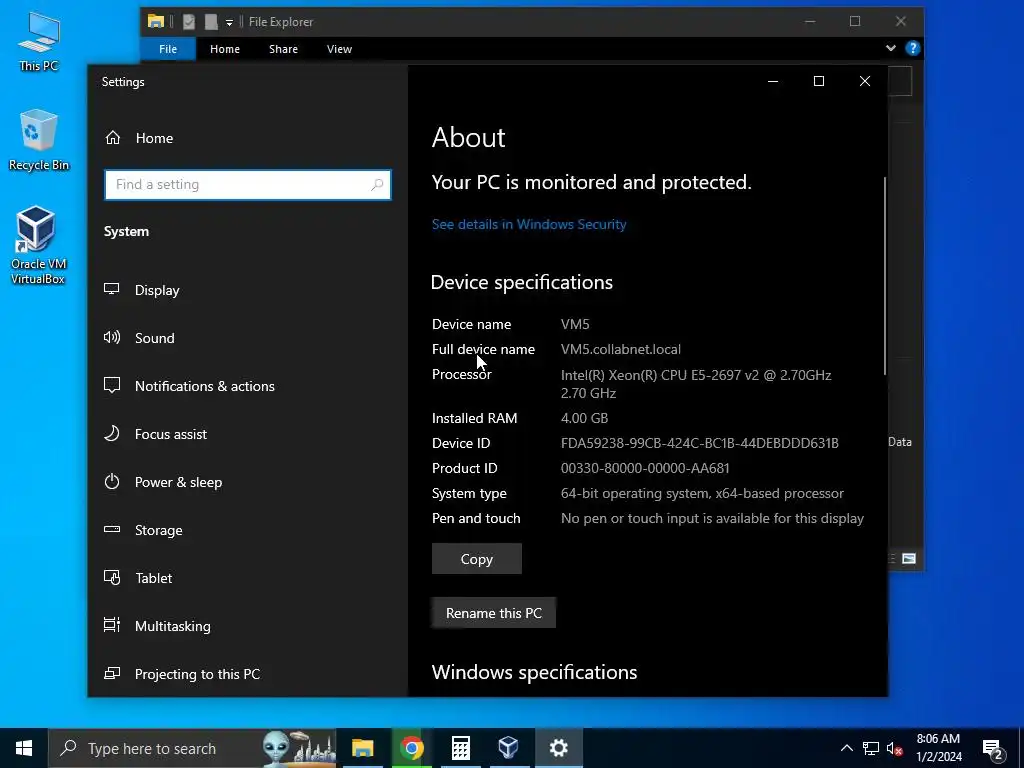Select Oracle VM VirtualBox desktop shortcut
The height and width of the screenshot is (768, 1024).
pyautogui.click(x=38, y=246)
